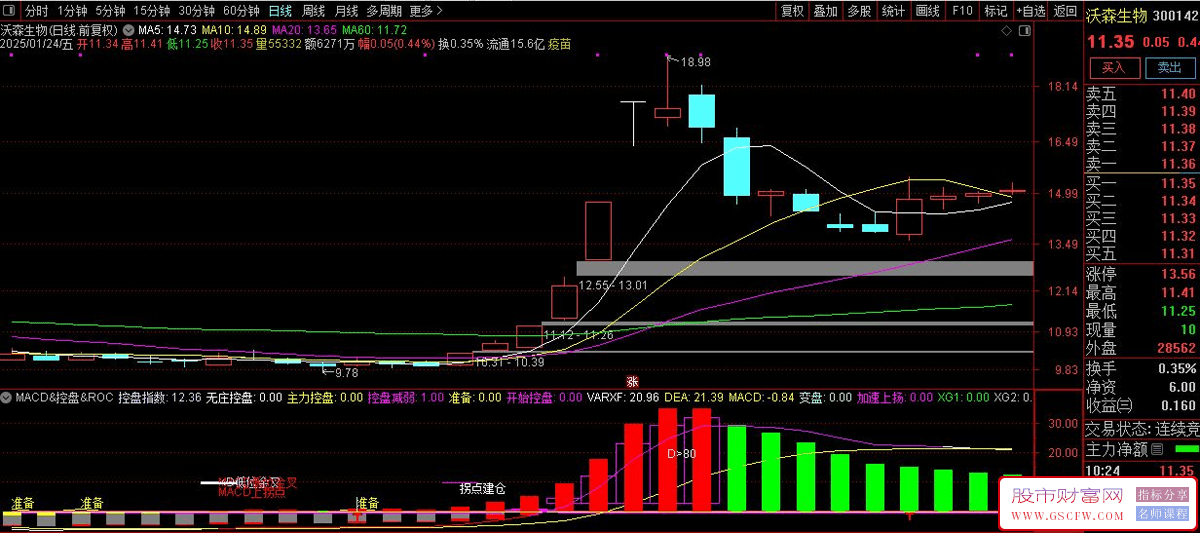
Task: Select the 买四 bid row at 11.32
Action: click(1142, 236)
